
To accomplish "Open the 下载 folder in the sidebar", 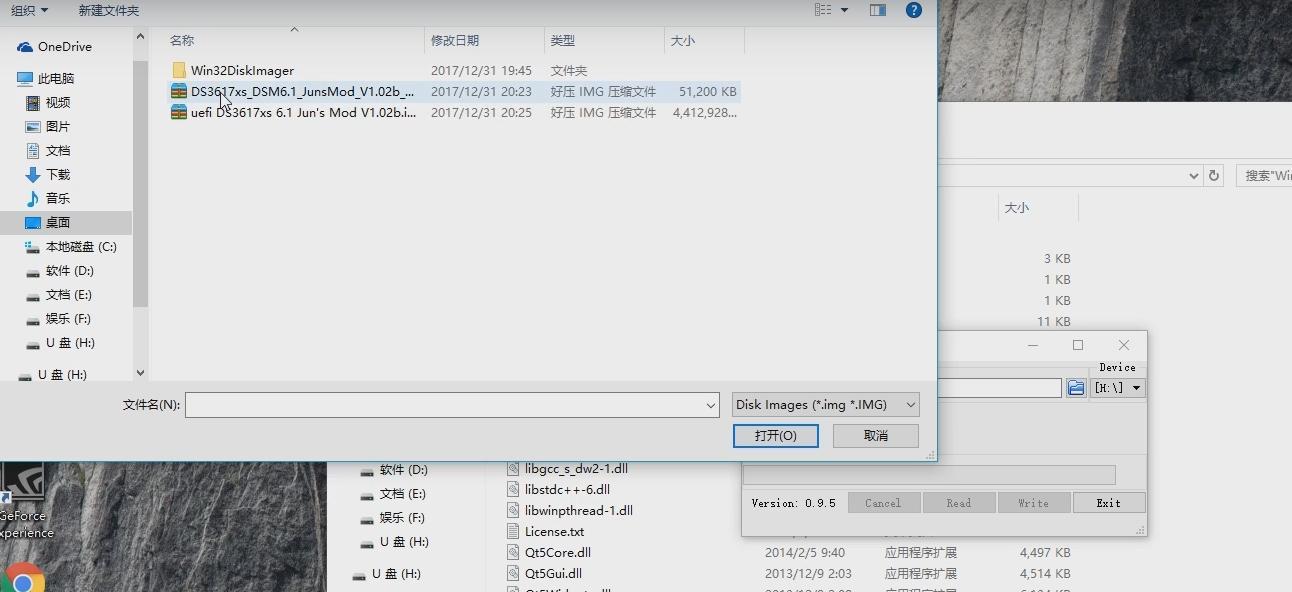I will point(58,174).
